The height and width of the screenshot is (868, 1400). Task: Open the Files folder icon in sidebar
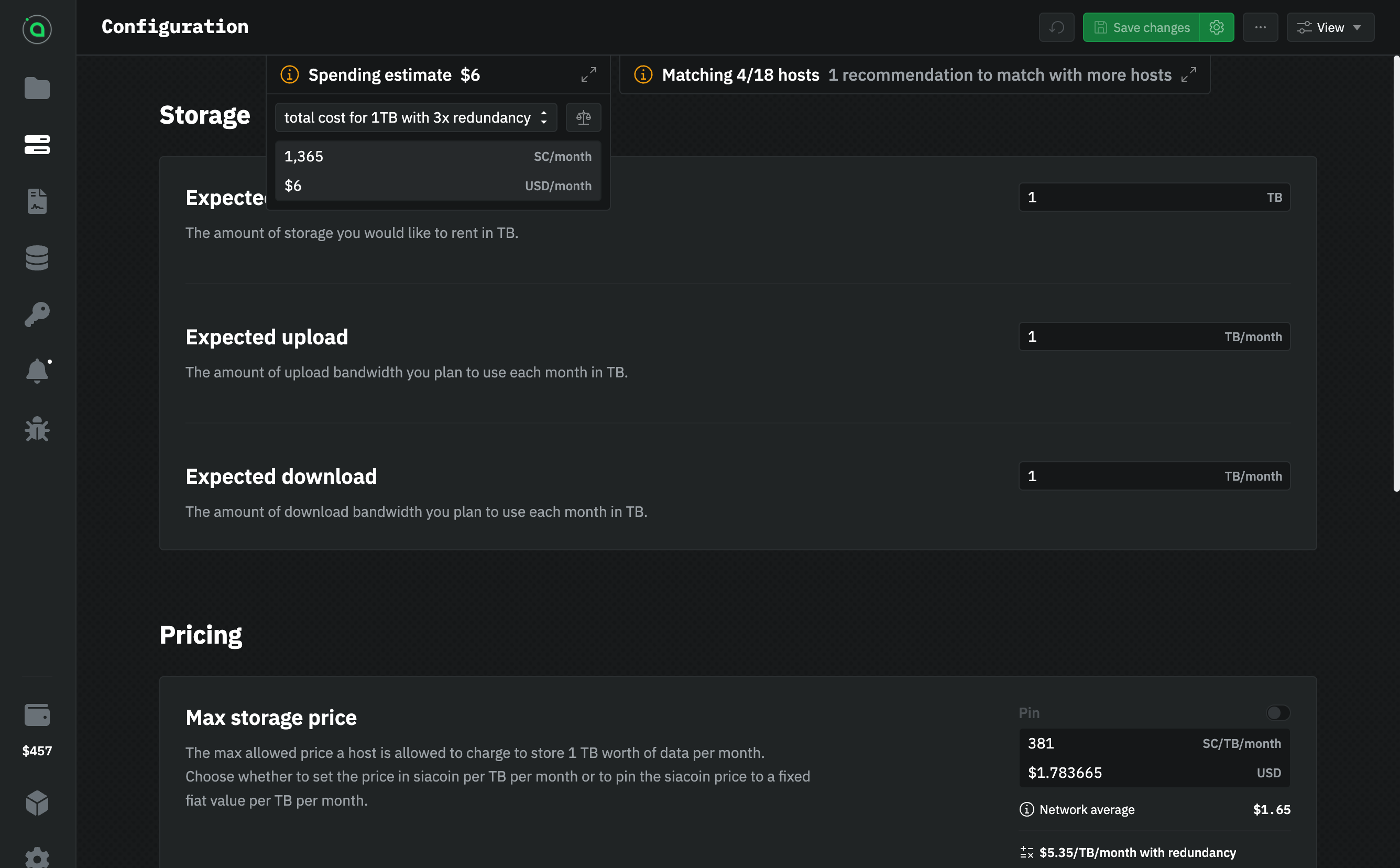(x=37, y=88)
